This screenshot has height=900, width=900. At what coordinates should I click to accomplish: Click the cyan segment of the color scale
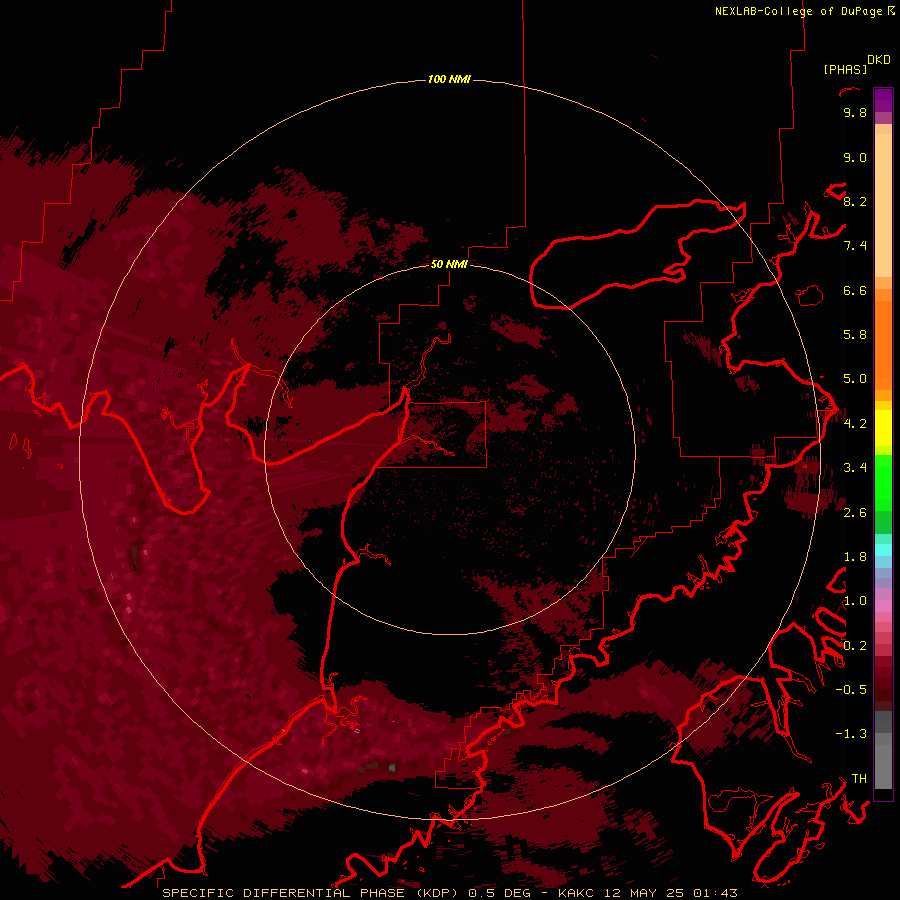[x=883, y=550]
